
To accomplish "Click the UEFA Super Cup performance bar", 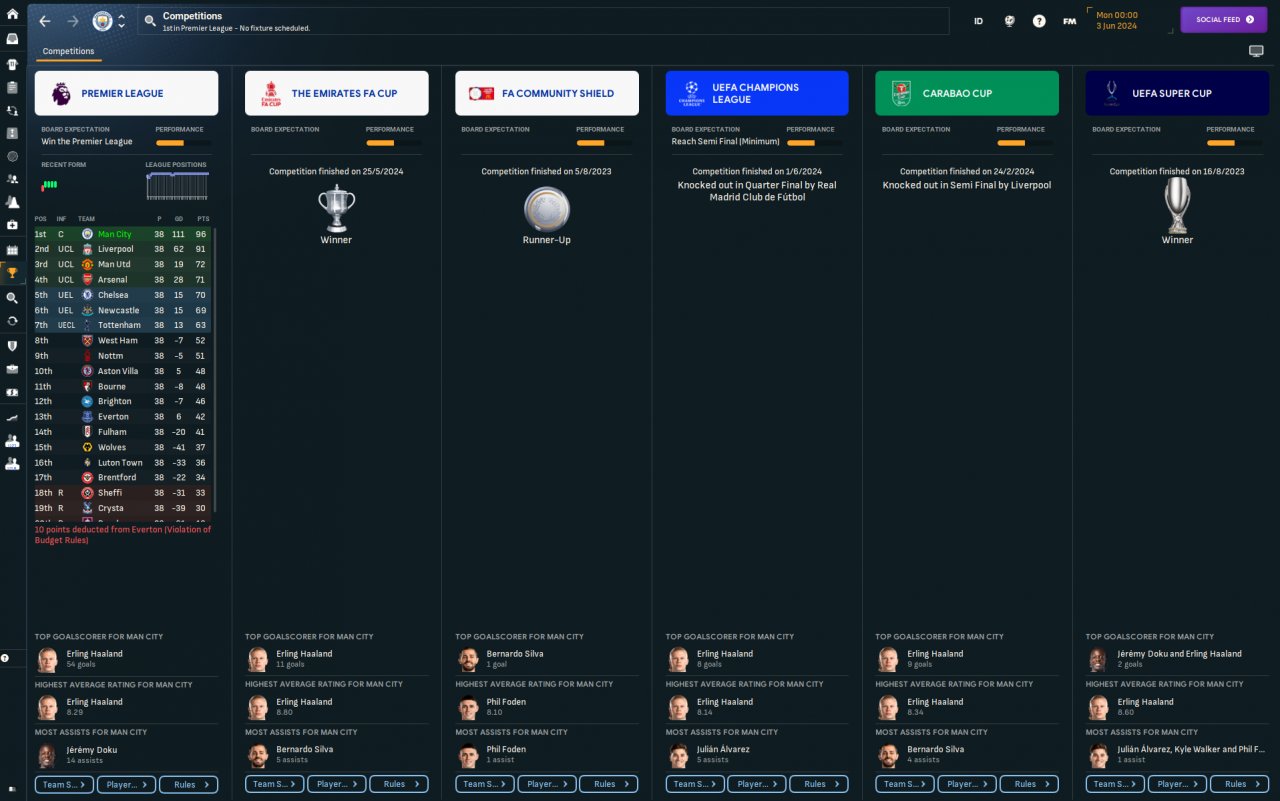I will point(1234,142).
